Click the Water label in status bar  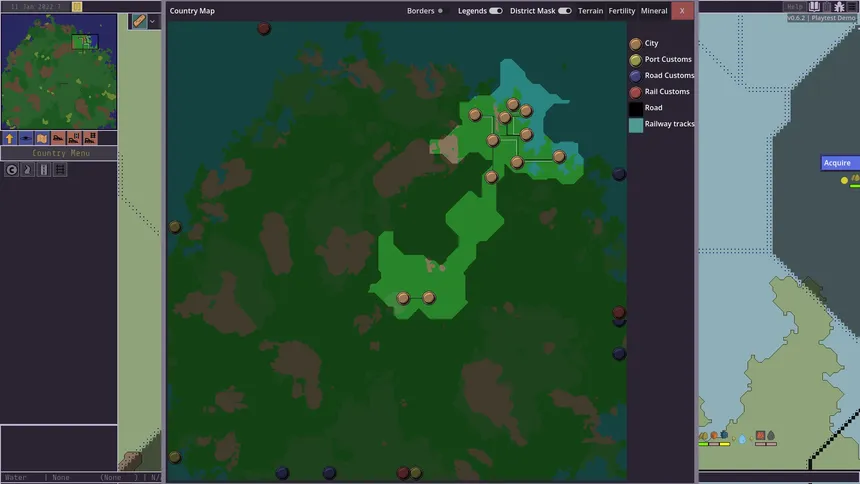coord(15,477)
